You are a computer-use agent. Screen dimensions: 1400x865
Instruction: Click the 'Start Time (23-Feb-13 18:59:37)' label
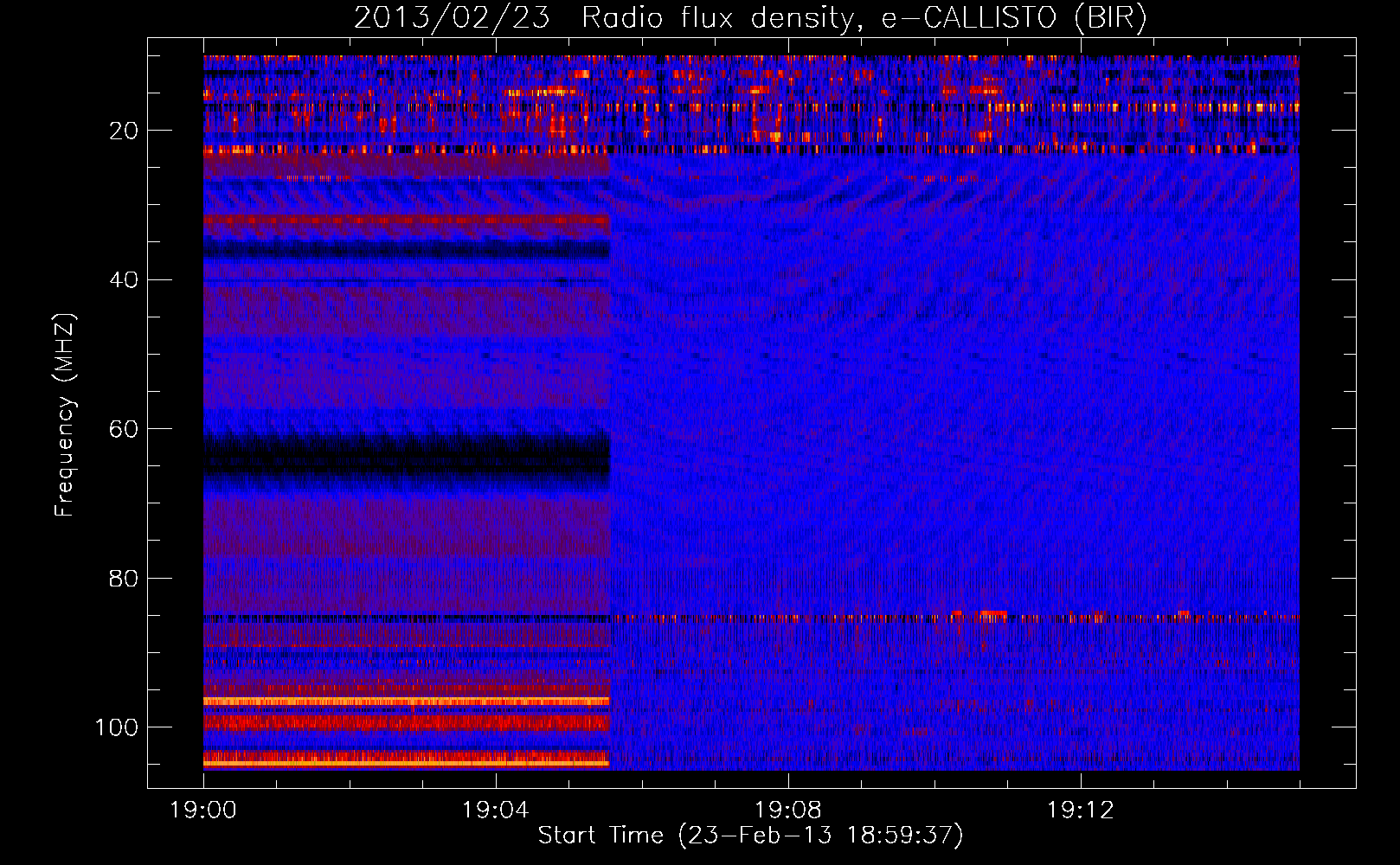point(750,836)
